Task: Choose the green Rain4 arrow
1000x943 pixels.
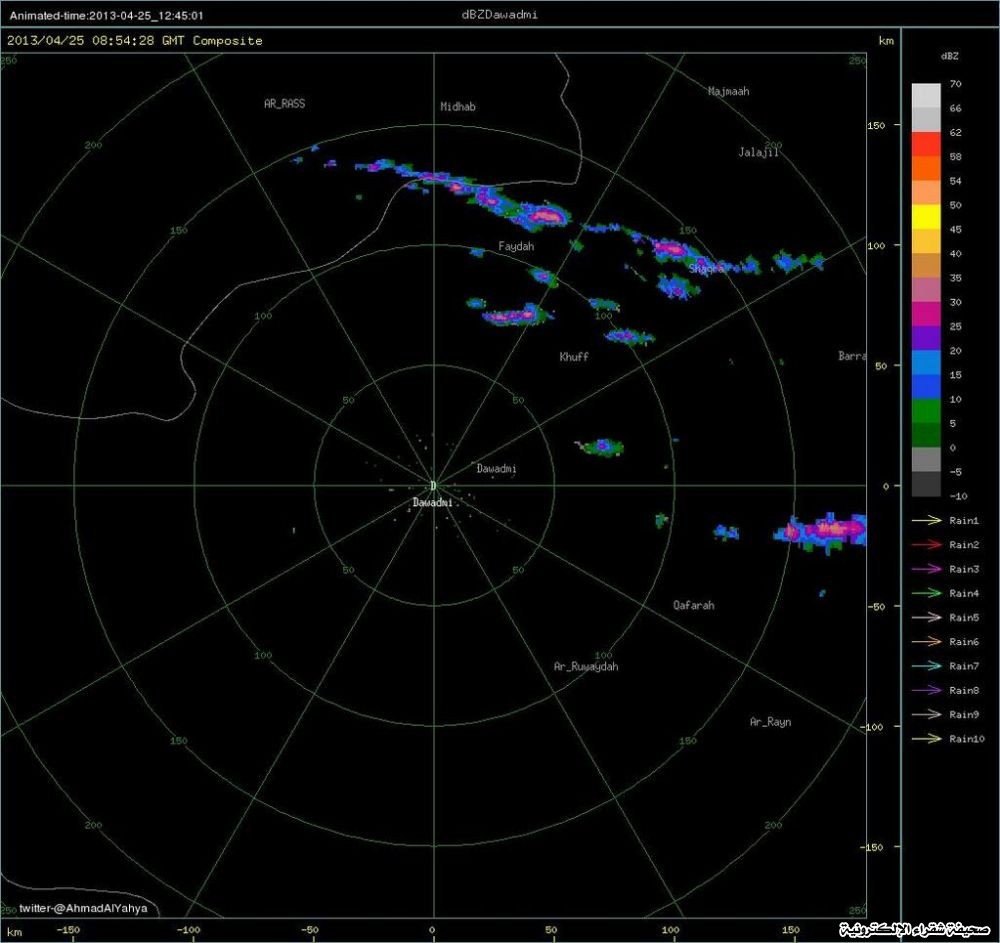Action: click(927, 593)
